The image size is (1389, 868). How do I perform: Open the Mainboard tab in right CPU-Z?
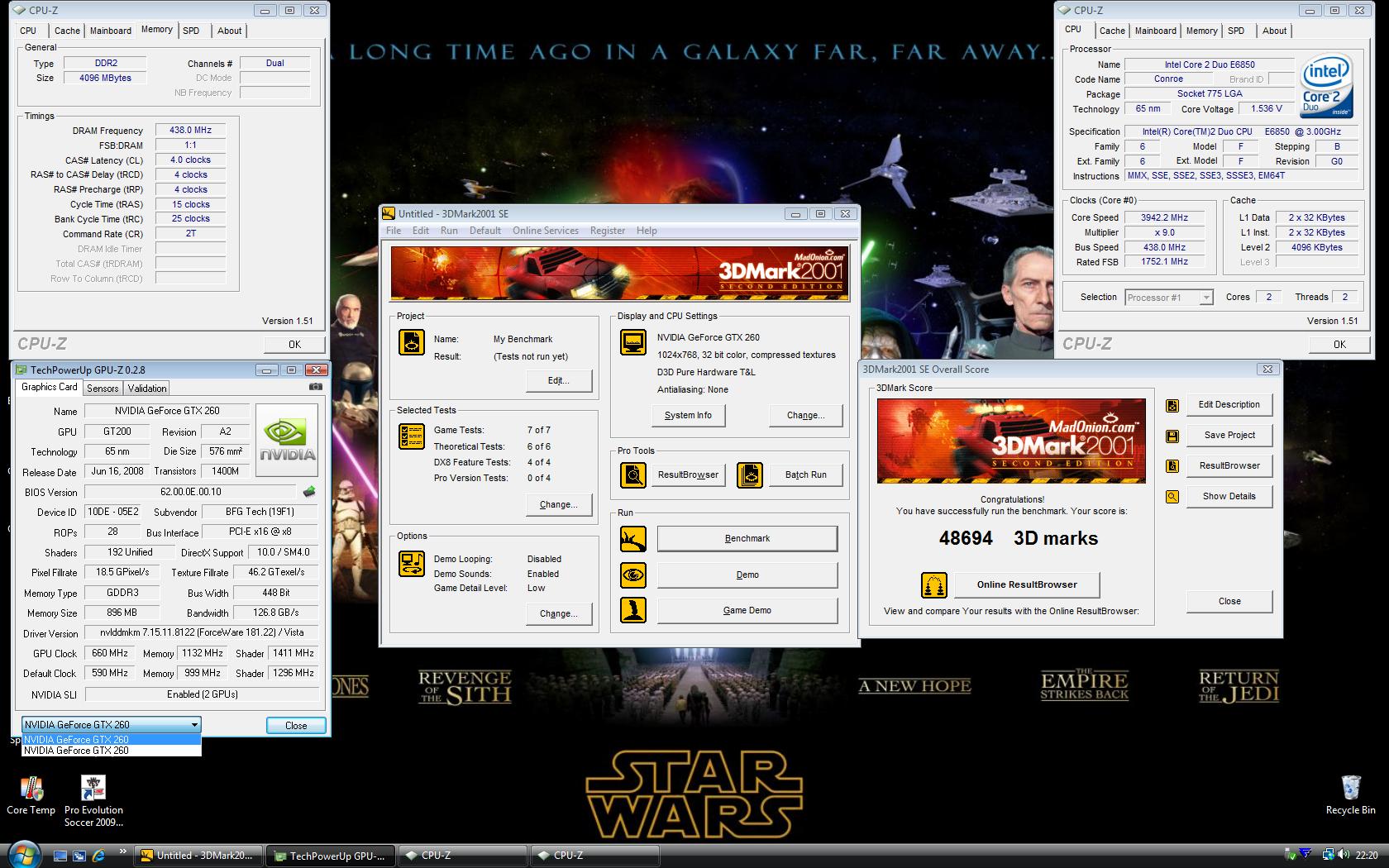pos(1155,31)
